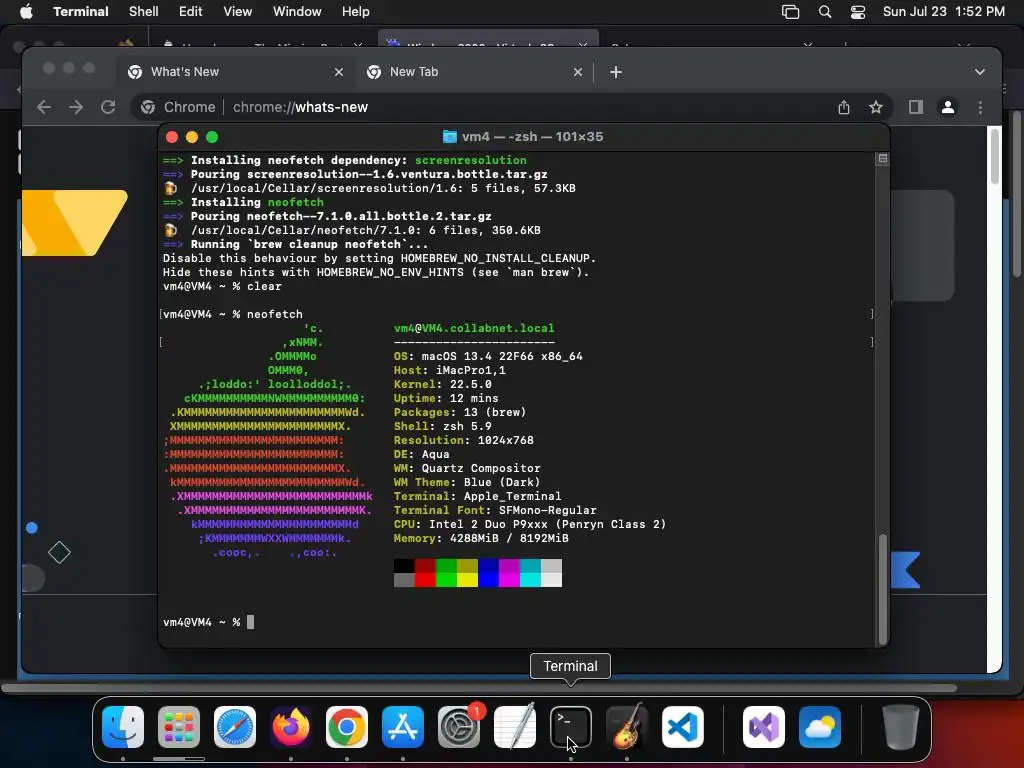Click the horizontal scrollbar above the Dock

(479, 688)
